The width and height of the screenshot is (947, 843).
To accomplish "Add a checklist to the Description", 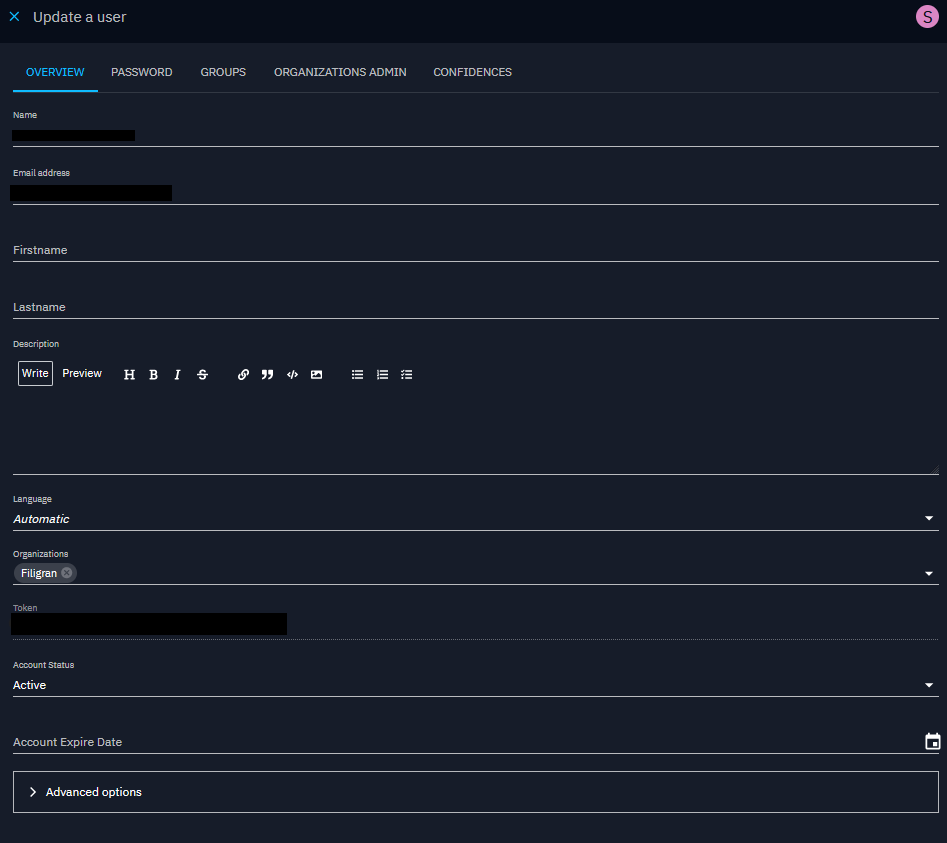I will coord(406,375).
